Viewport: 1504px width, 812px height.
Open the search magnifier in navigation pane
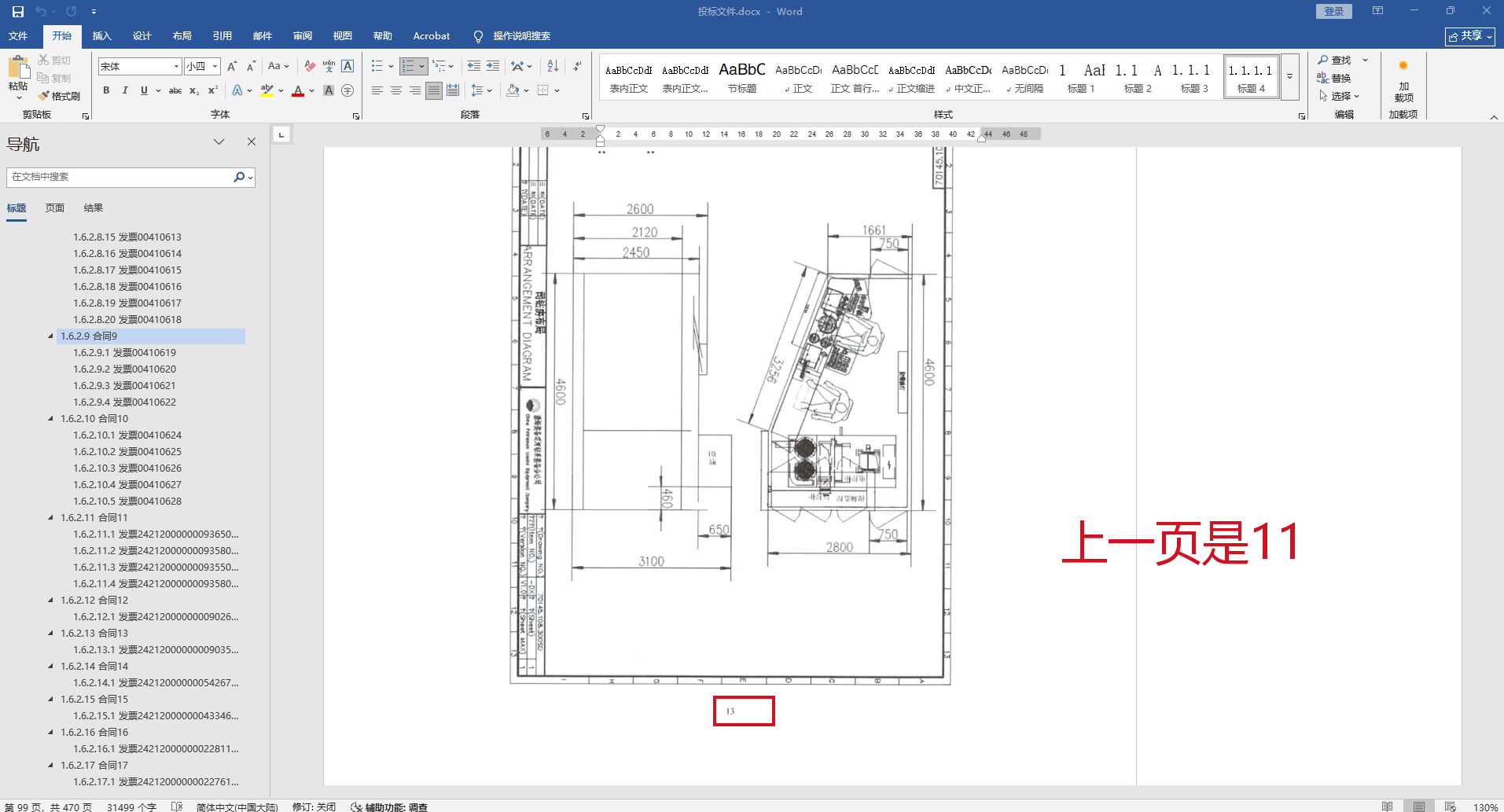239,177
